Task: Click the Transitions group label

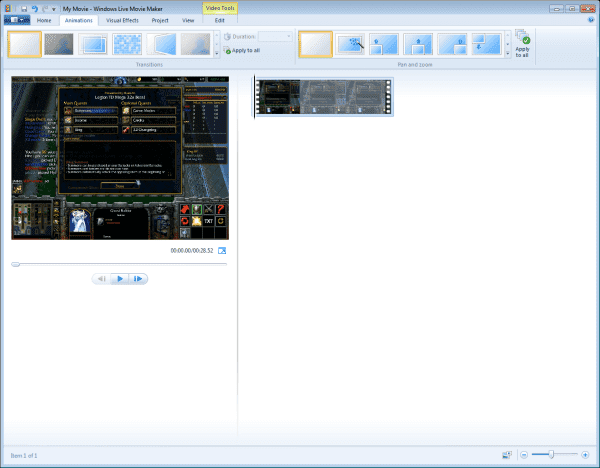Action: pyautogui.click(x=149, y=65)
